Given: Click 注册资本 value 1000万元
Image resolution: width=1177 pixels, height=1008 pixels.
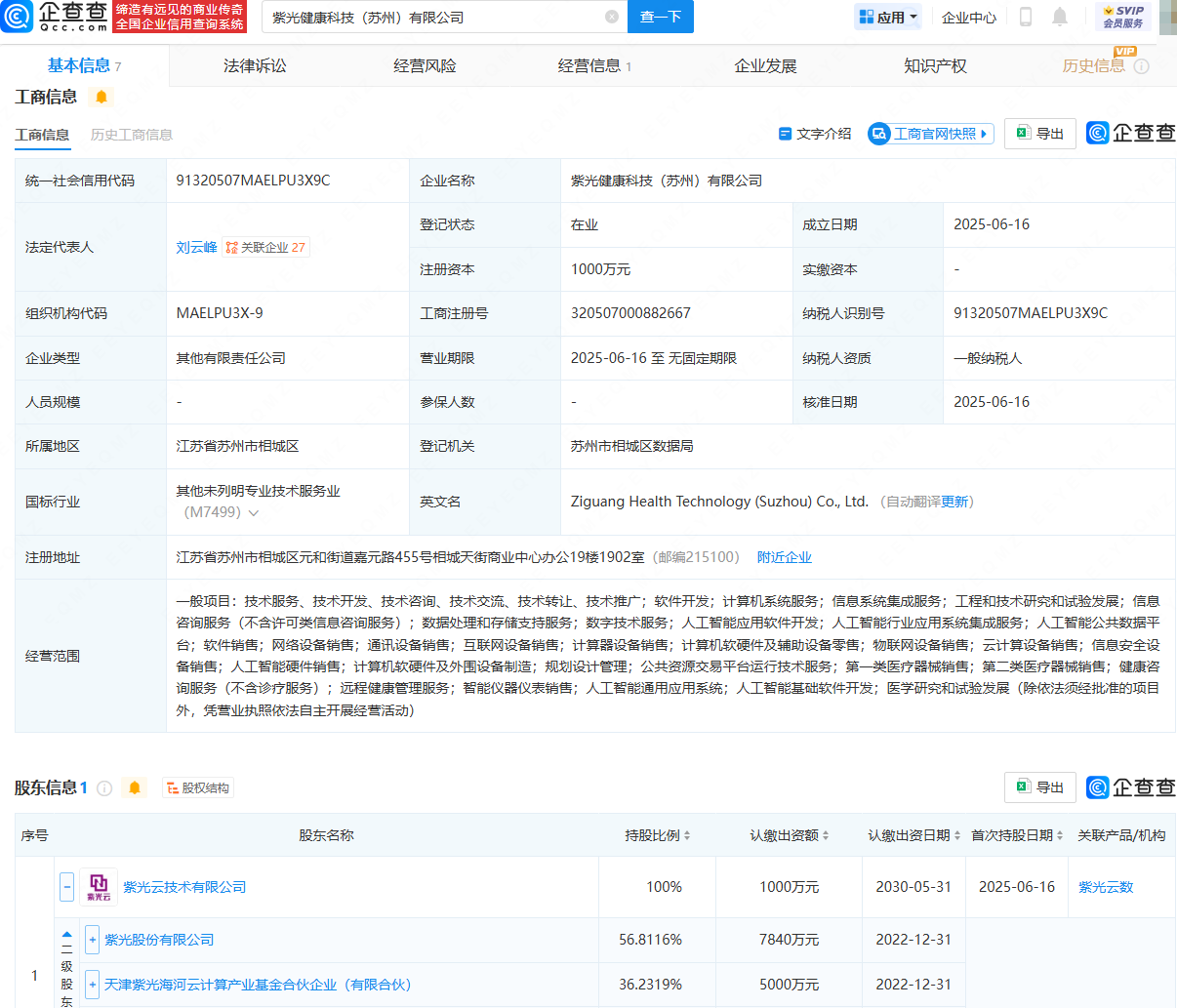Looking at the screenshot, I should click(600, 269).
